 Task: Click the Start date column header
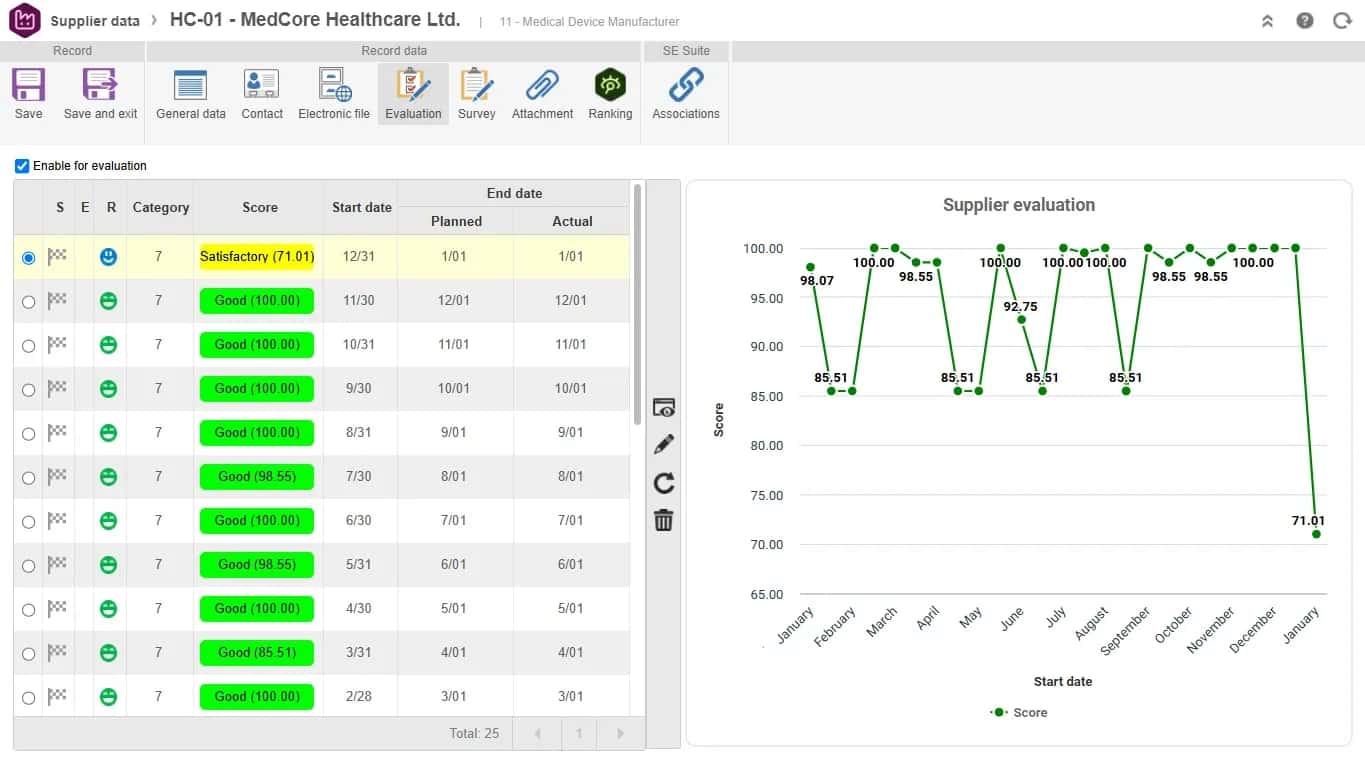(361, 207)
